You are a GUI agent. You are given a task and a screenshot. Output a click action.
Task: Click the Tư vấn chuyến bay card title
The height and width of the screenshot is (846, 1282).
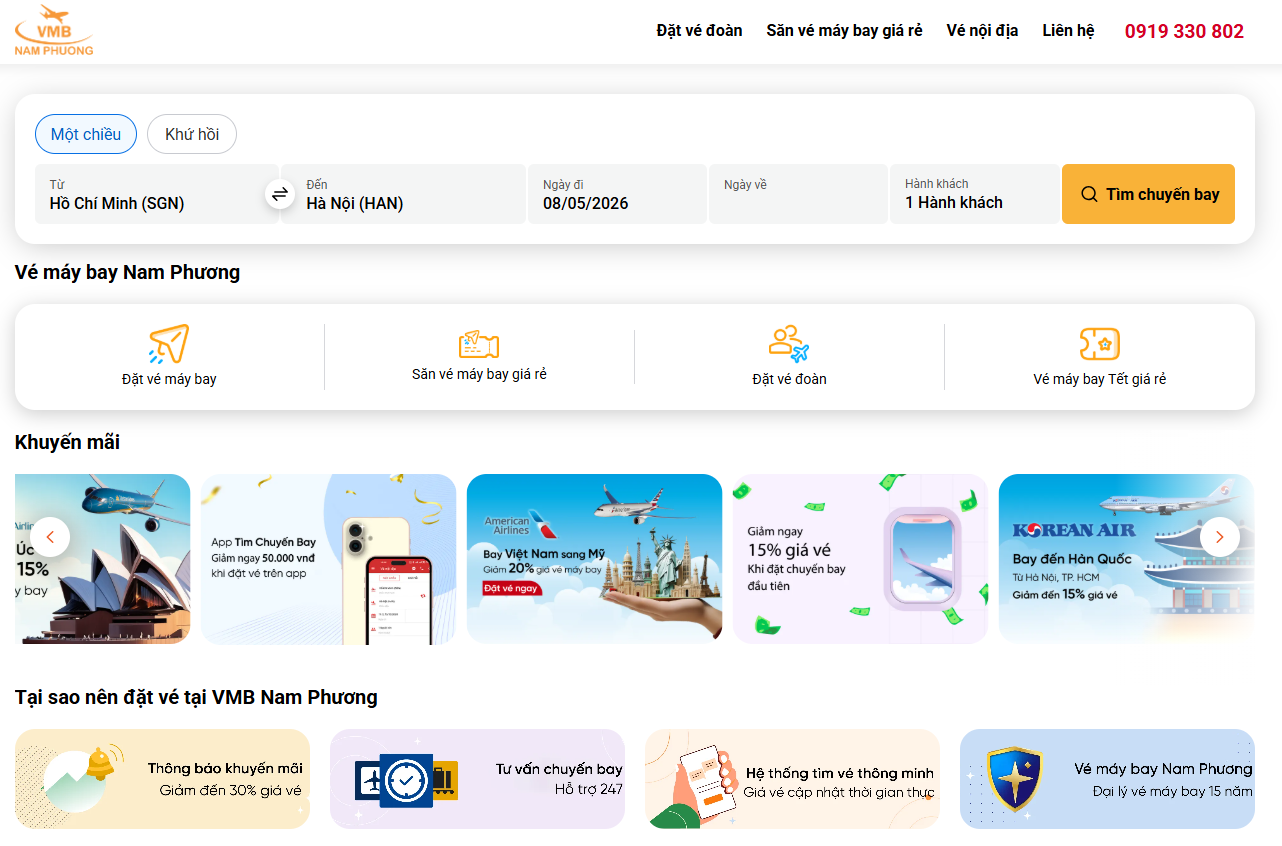coord(559,769)
